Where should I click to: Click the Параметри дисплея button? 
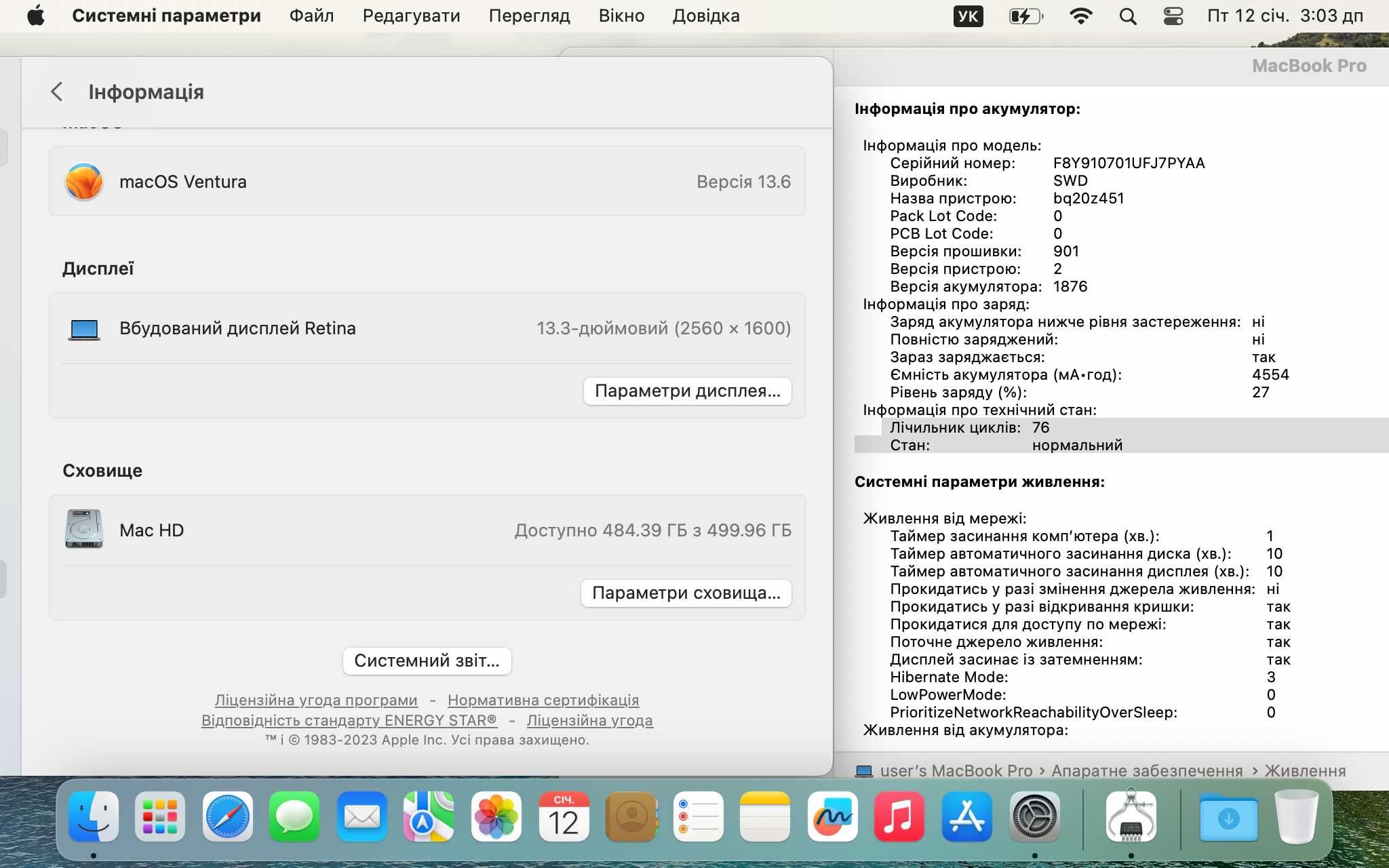pos(688,391)
